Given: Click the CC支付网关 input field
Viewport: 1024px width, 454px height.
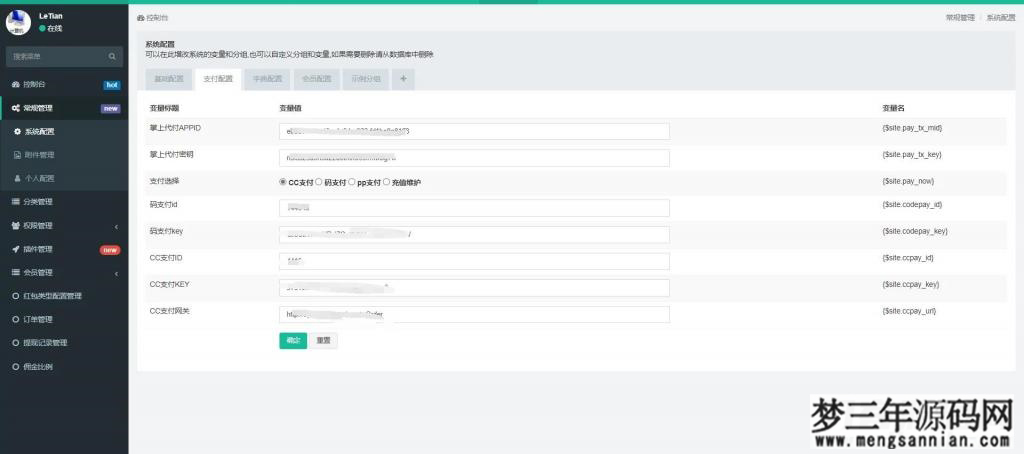Looking at the screenshot, I should click(474, 314).
